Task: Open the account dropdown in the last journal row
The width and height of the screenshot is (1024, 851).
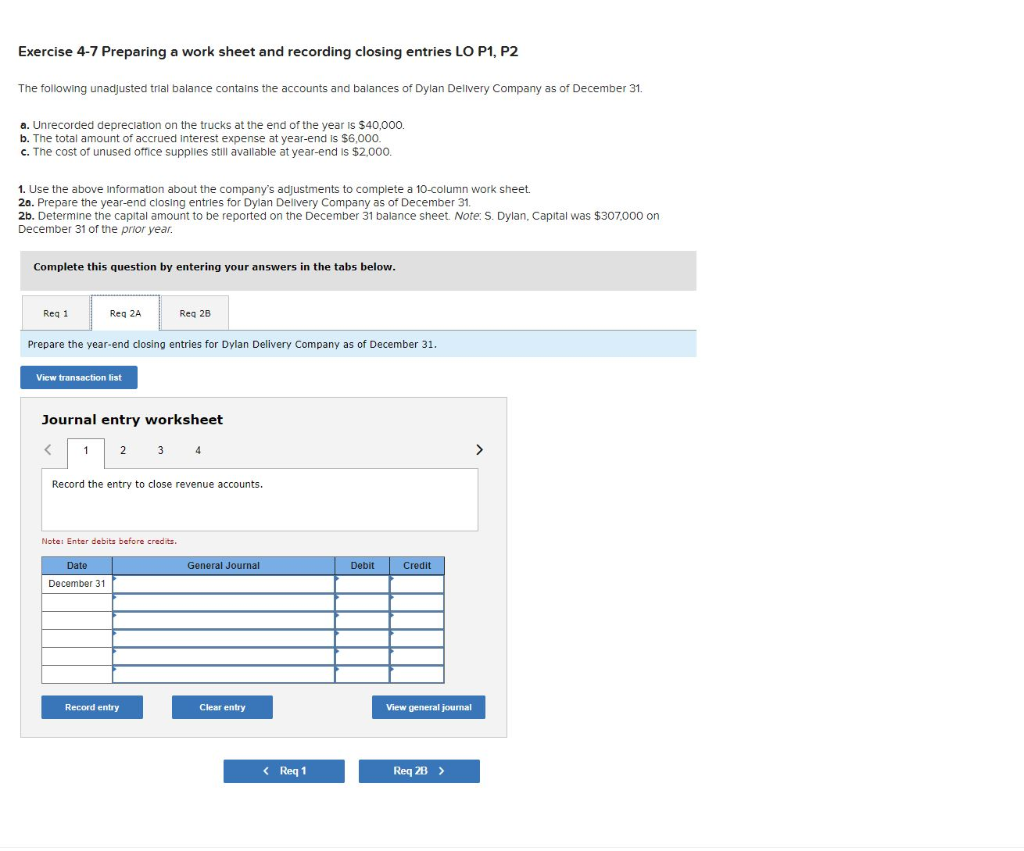Action: [223, 673]
